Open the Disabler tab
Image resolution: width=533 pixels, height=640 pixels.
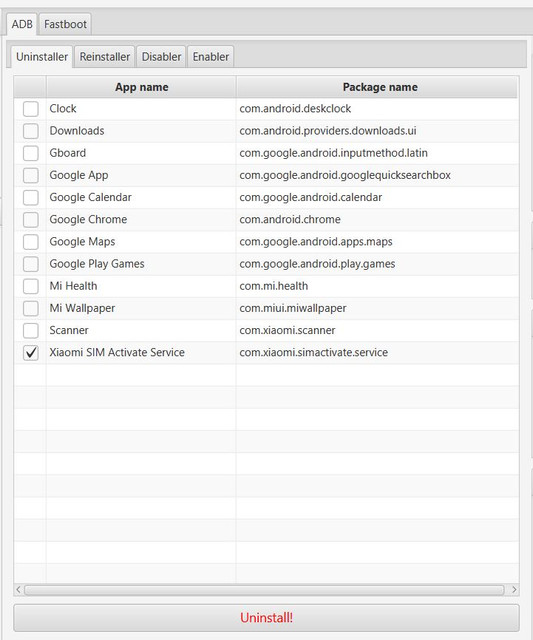pyautogui.click(x=161, y=56)
